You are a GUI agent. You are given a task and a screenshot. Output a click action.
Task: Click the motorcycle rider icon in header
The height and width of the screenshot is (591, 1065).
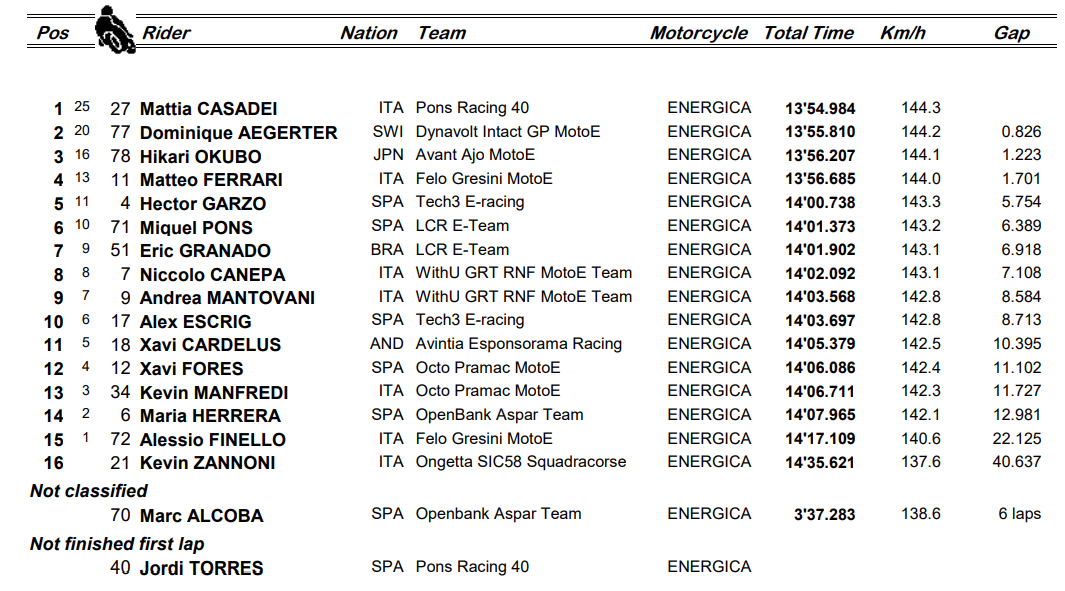coord(115,31)
